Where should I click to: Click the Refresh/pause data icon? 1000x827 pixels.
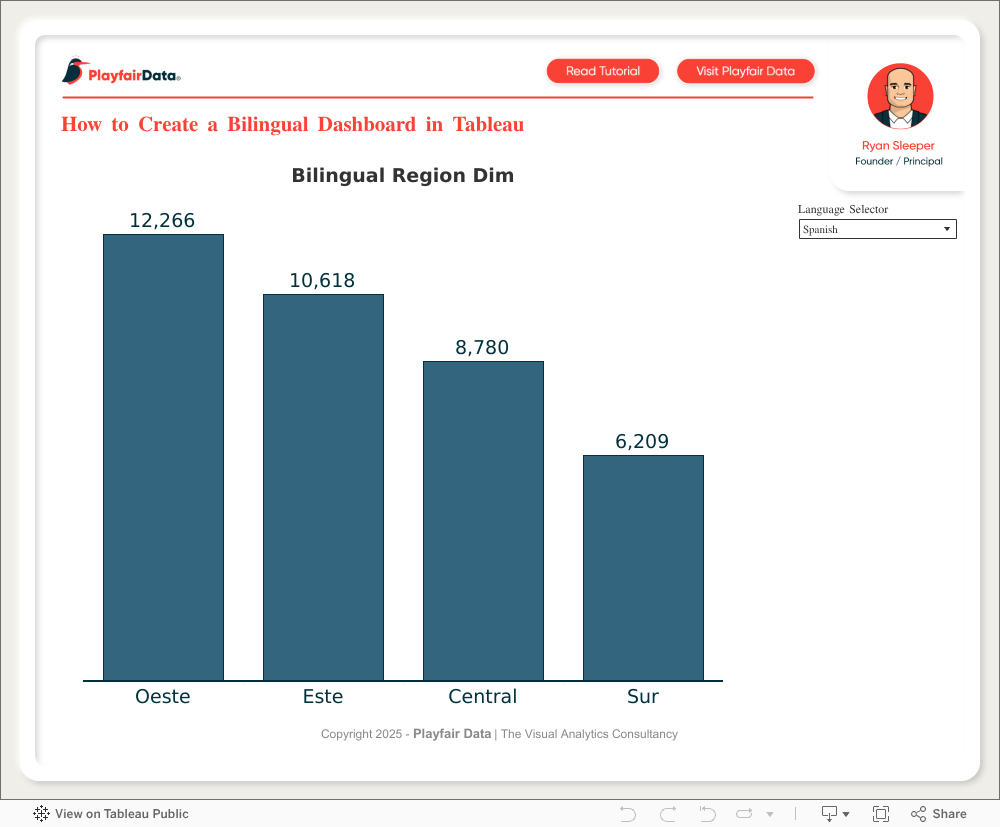point(745,814)
